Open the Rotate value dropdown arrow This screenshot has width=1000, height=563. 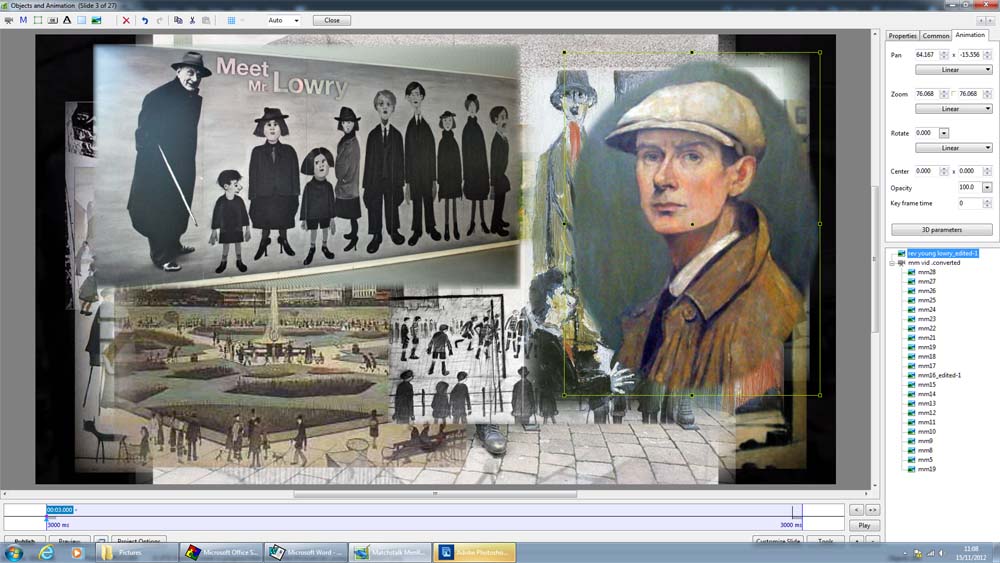(x=944, y=133)
